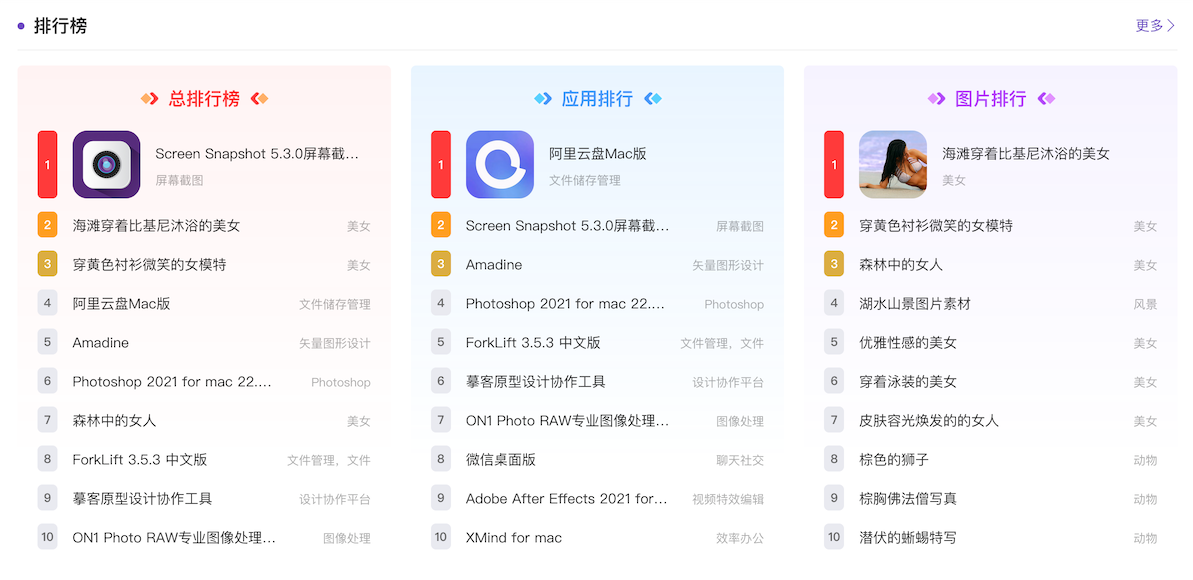
Task: Open the 阿里云盘Mac版 app icon
Action: pyautogui.click(x=500, y=164)
